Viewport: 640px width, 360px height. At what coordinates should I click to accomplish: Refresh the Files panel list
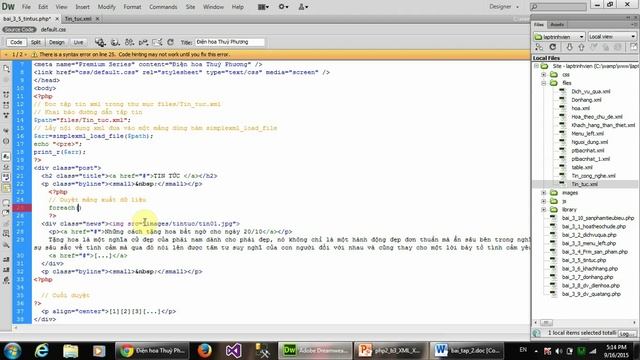tap(553, 47)
